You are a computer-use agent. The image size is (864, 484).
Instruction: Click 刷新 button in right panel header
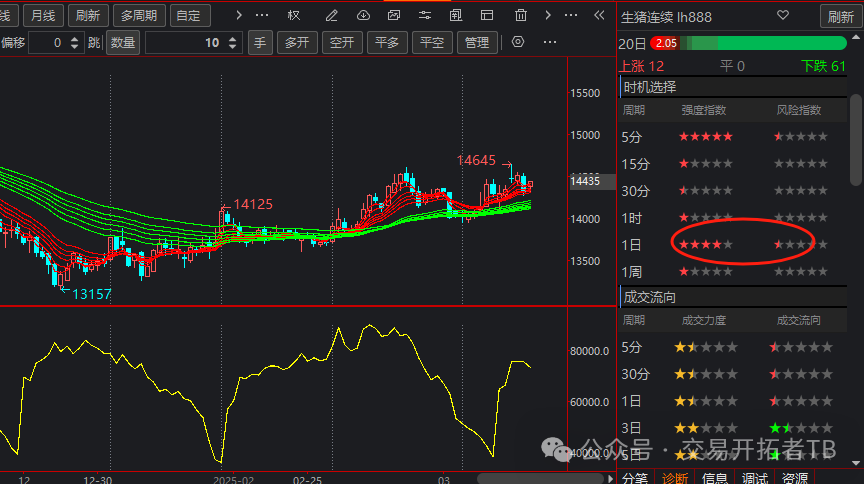tap(840, 17)
